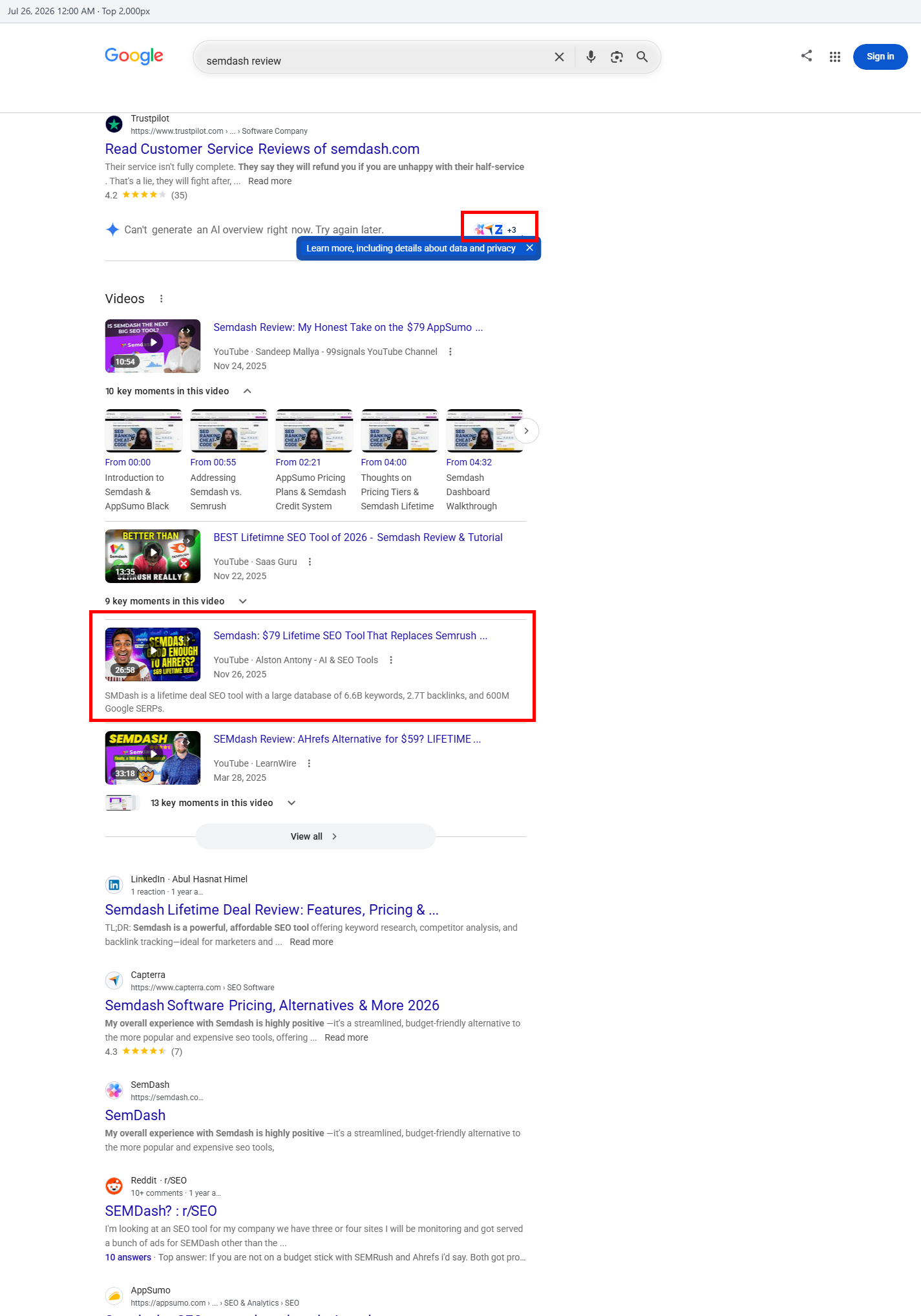The width and height of the screenshot is (921, 1316).
Task: Click Learn more about data and privacy
Action: tap(410, 248)
